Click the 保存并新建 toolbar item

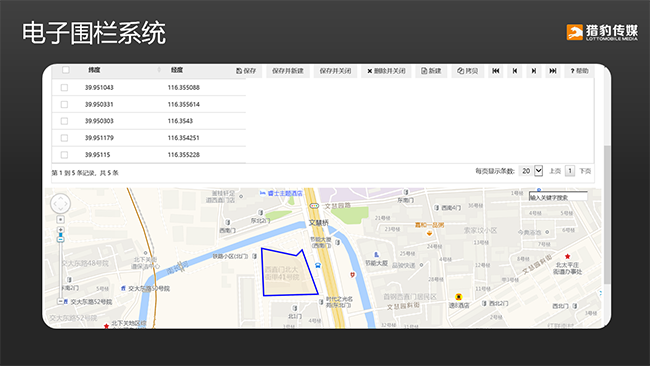(x=288, y=71)
